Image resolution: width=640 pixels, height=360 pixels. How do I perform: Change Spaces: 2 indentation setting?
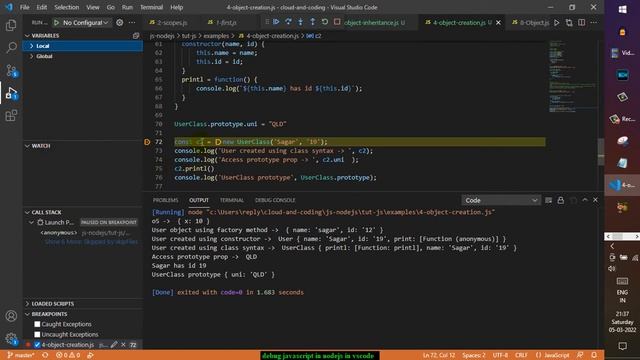pyautogui.click(x=474, y=355)
